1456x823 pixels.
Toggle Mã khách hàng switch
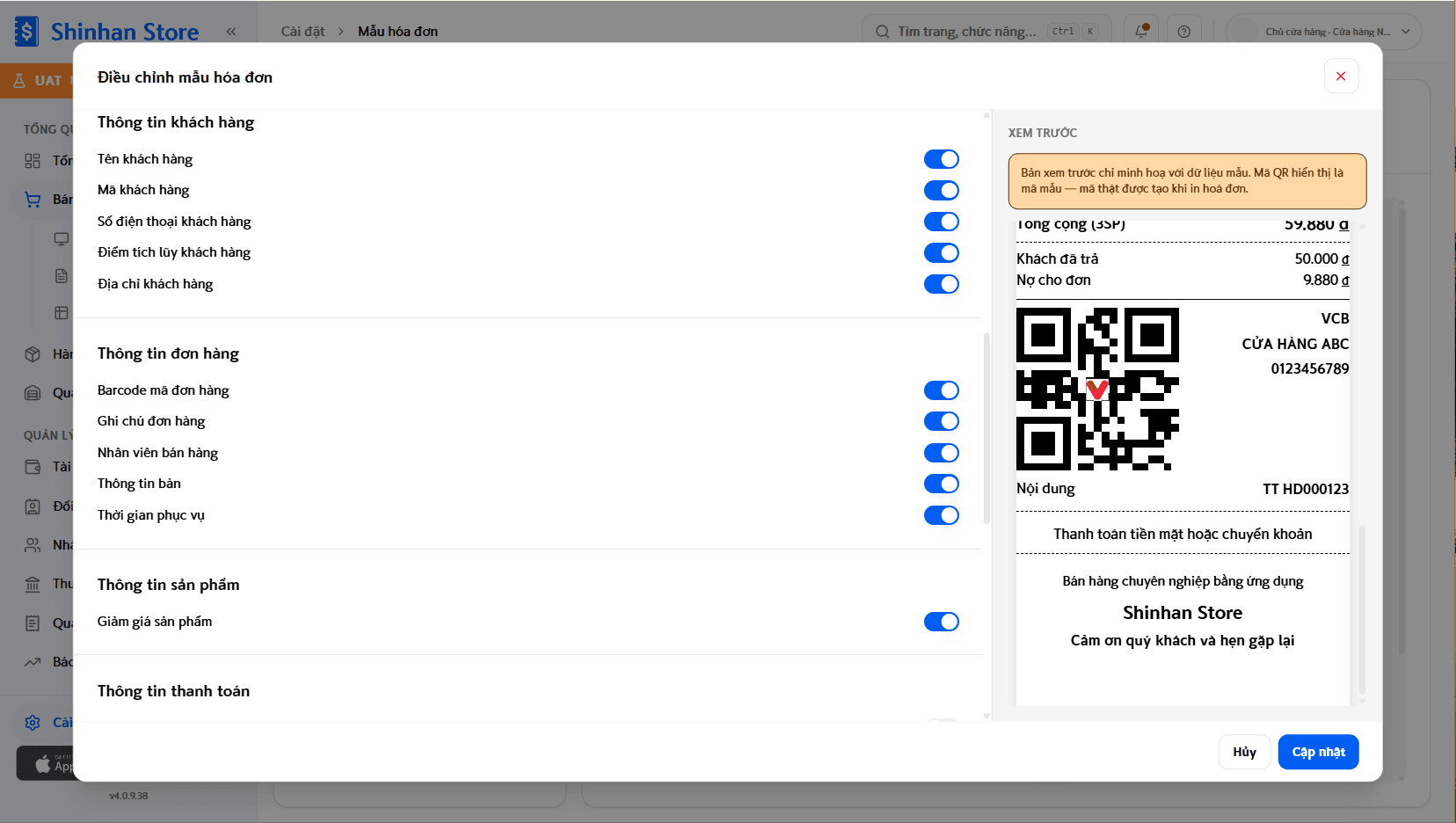click(941, 190)
